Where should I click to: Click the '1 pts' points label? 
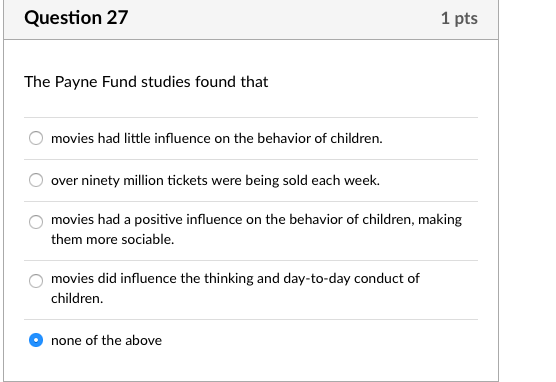pyautogui.click(x=459, y=18)
